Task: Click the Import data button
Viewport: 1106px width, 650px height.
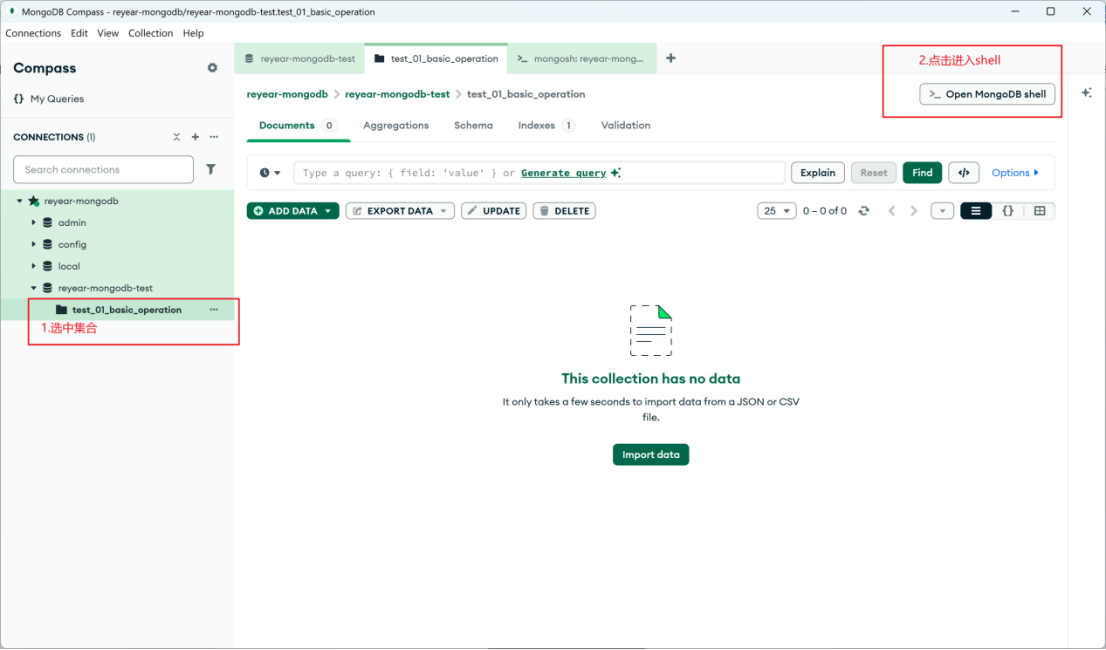Action: pos(650,455)
